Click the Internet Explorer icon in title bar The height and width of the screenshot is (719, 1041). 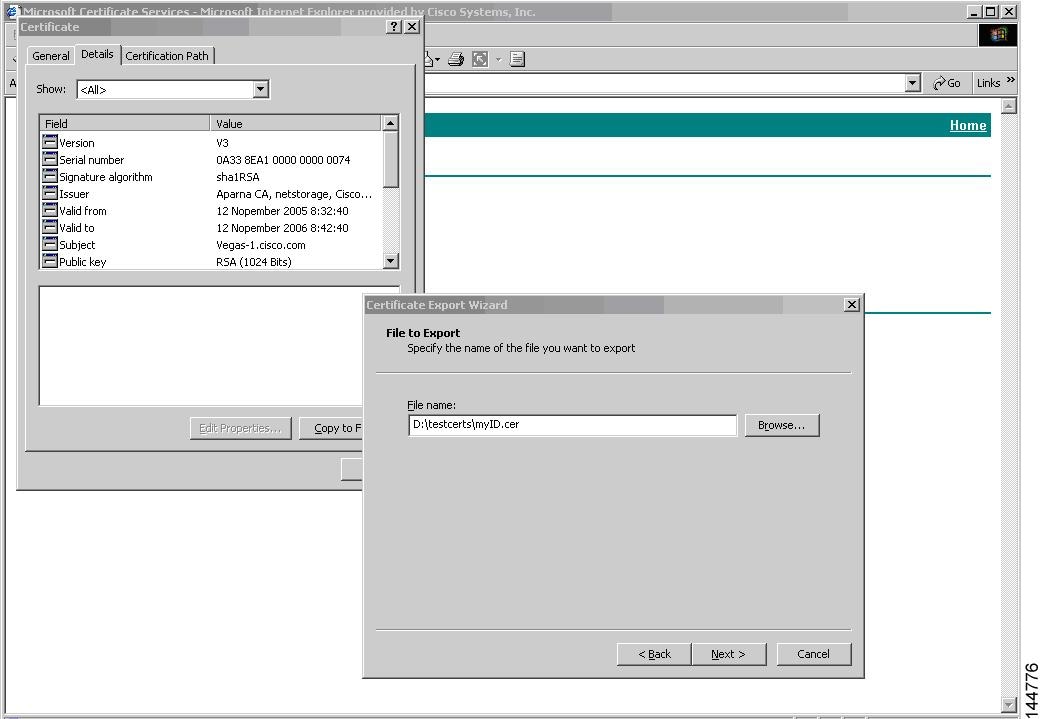click(x=13, y=11)
